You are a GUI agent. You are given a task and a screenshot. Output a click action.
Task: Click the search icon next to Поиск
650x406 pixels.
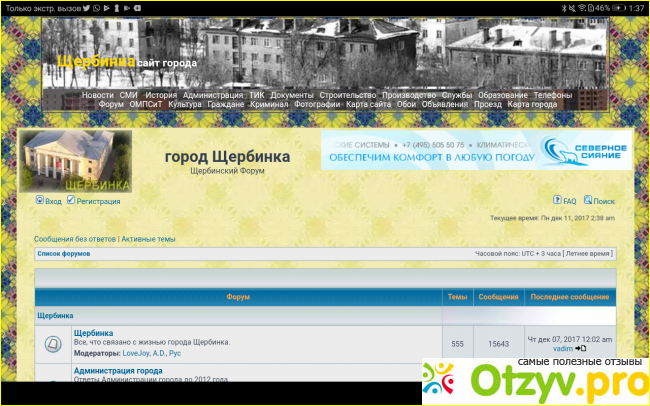588,201
